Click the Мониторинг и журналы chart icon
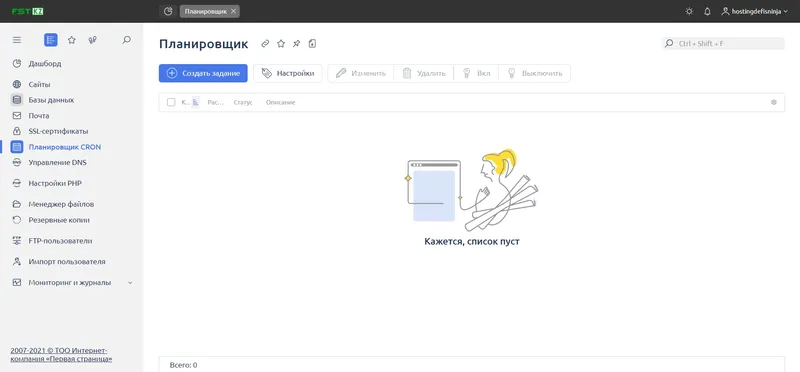The image size is (800, 372). pos(17,283)
